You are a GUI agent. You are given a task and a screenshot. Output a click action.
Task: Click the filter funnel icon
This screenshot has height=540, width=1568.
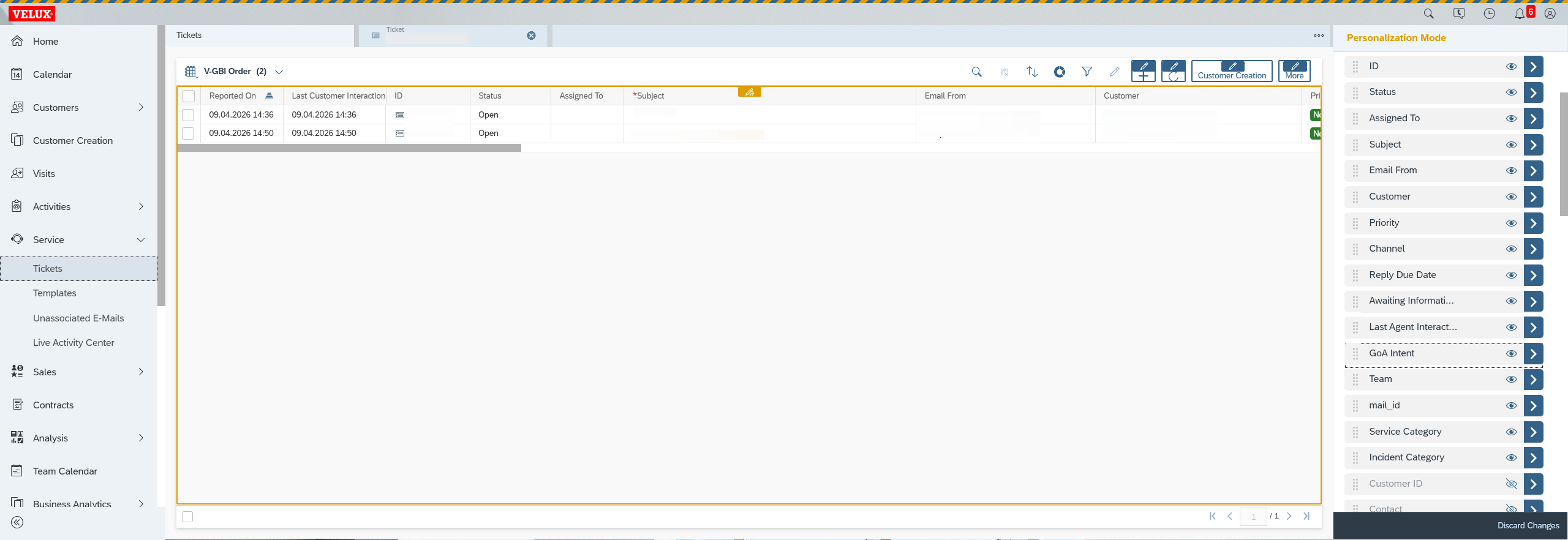pos(1087,72)
